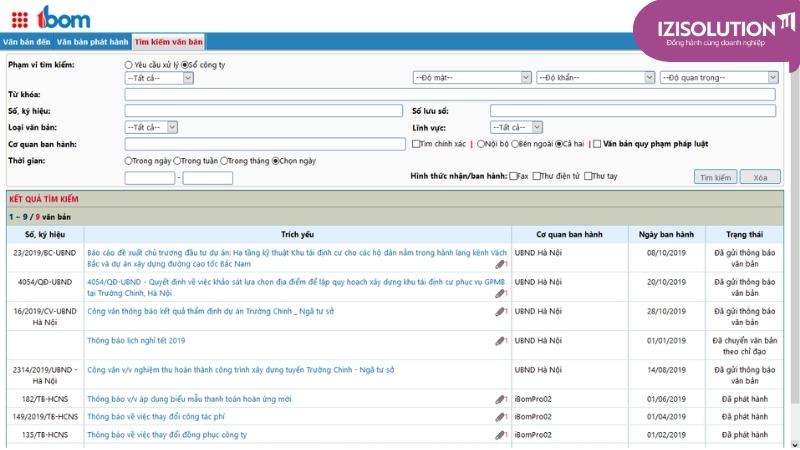
Task: Open the 'Văn bản phát hành' tab
Action: (x=93, y=42)
